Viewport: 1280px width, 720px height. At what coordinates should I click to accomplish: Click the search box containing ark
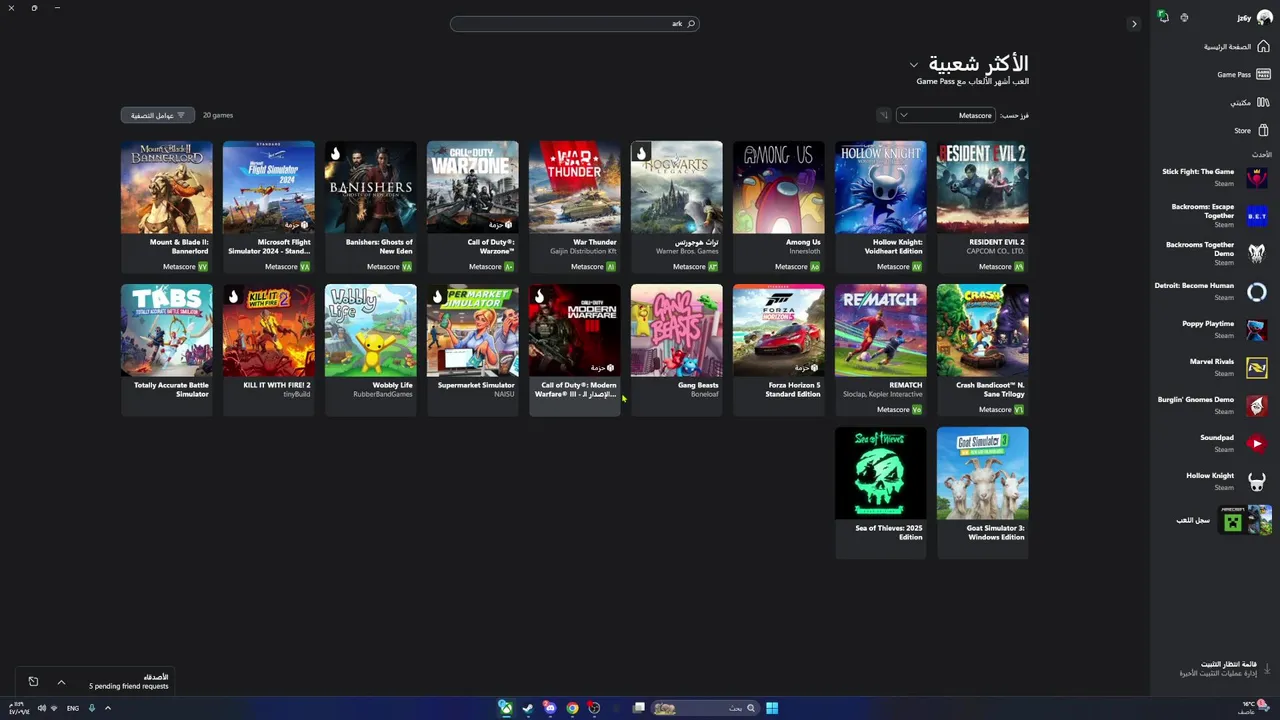[575, 24]
